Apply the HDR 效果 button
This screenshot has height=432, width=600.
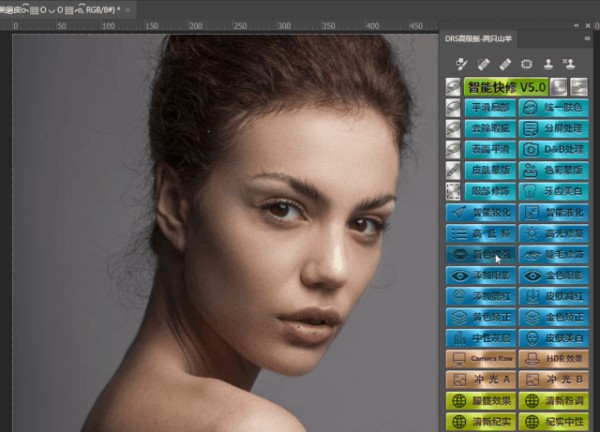pos(553,359)
